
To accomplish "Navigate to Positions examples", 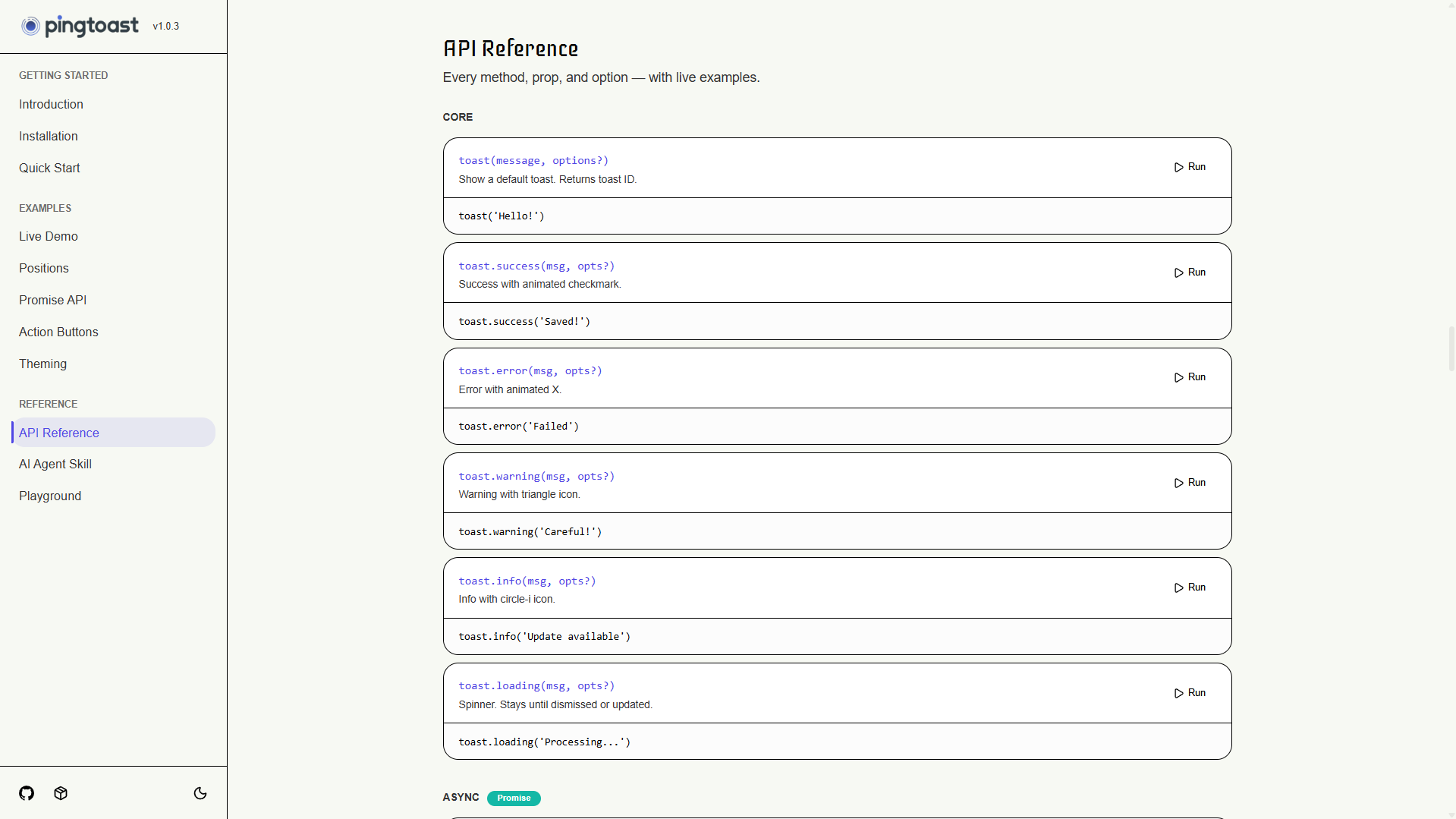I will [43, 268].
